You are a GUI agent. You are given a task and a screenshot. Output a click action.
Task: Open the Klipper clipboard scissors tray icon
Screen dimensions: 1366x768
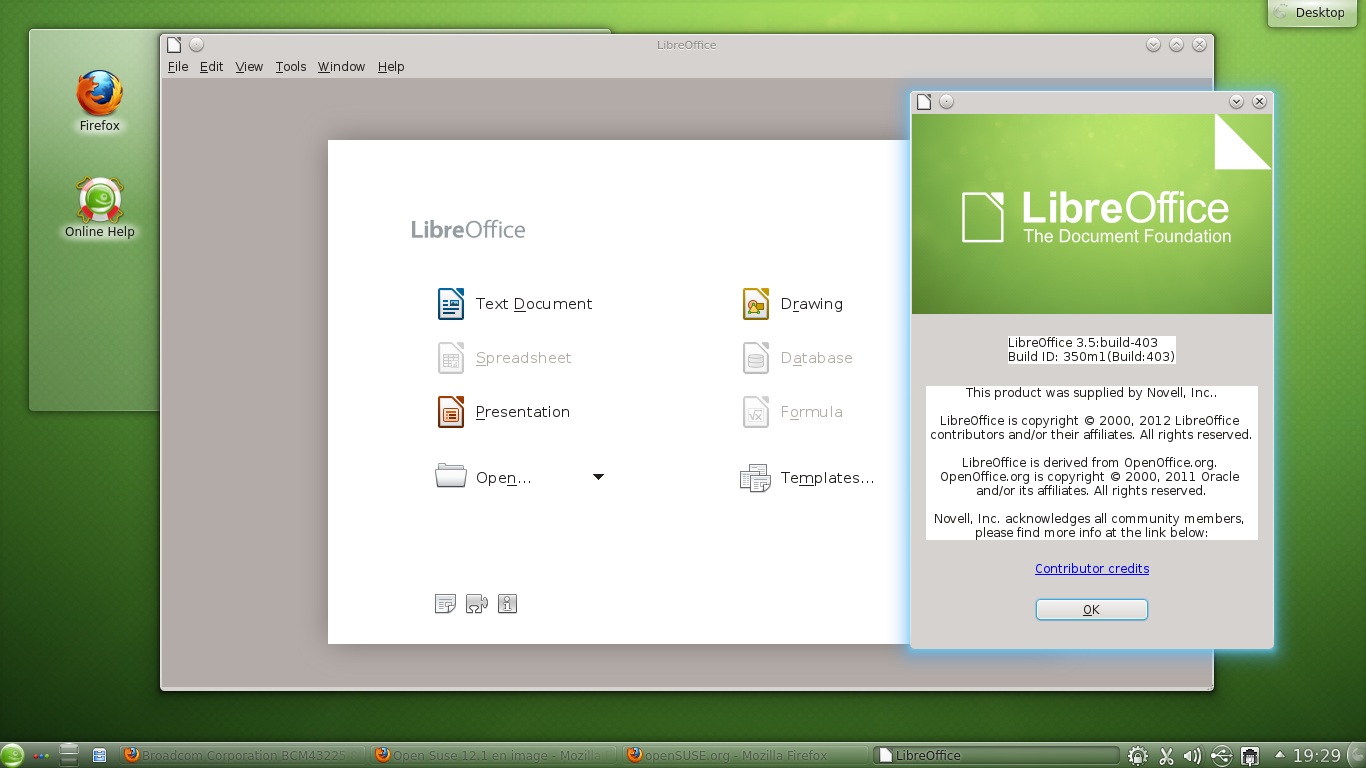(x=1165, y=756)
